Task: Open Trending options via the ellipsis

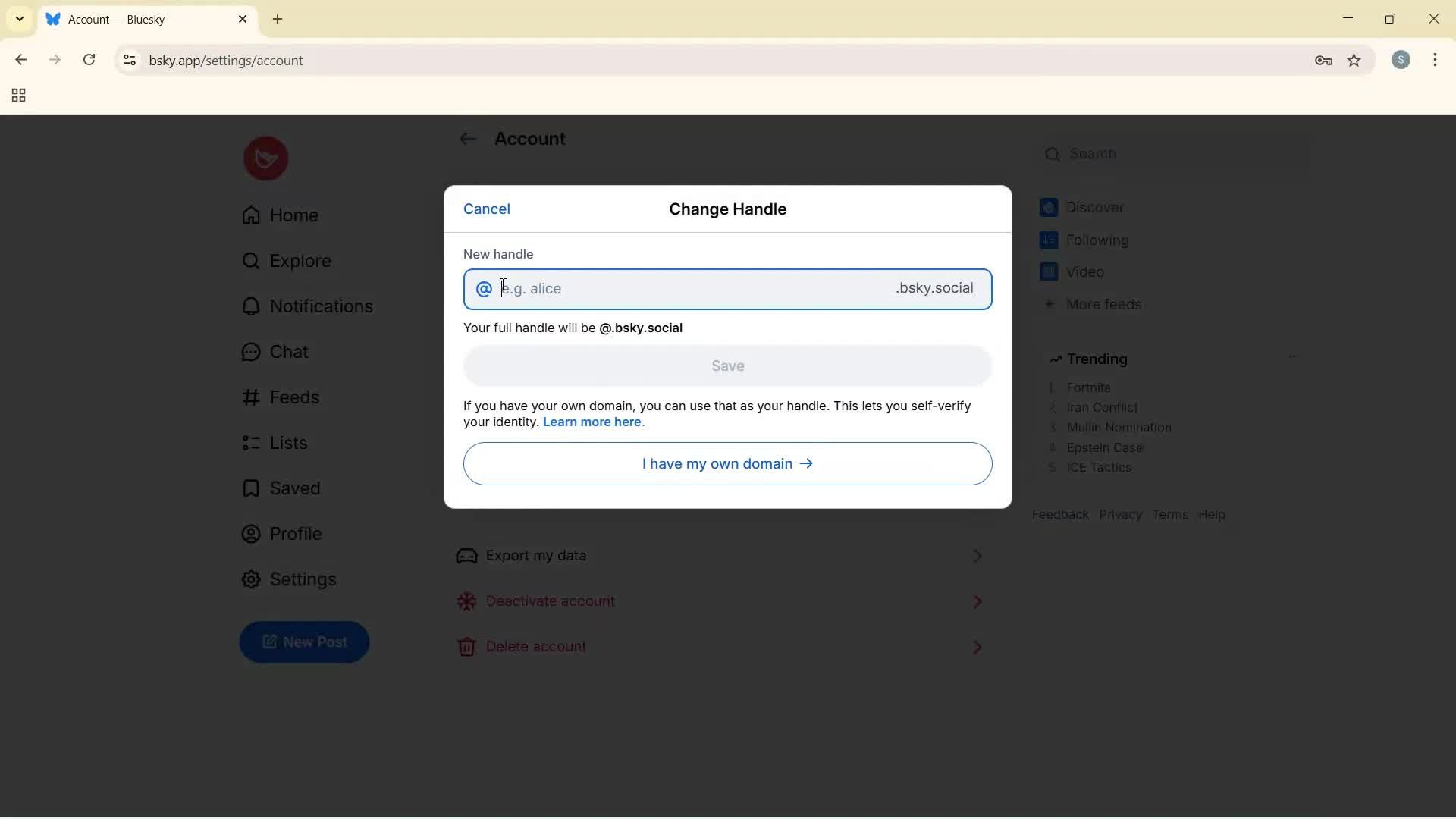Action: 1294,356
